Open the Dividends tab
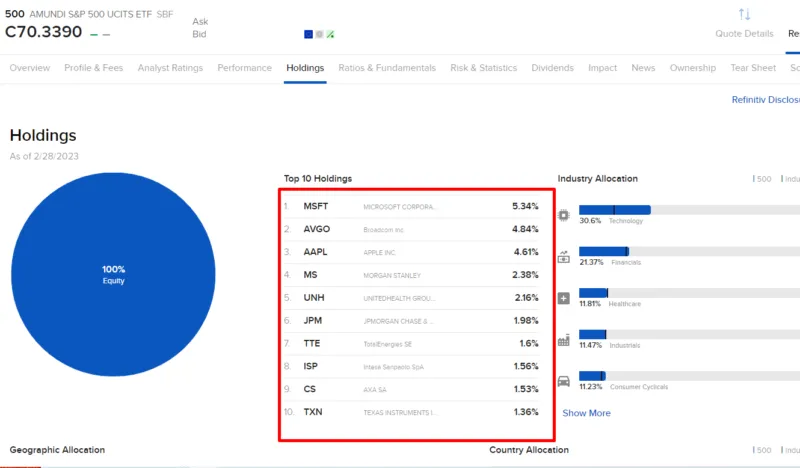 553,68
